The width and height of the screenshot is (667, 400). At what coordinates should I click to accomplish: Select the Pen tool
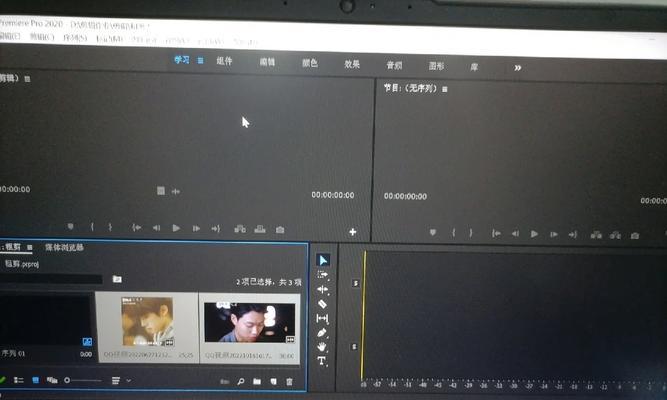tap(322, 333)
